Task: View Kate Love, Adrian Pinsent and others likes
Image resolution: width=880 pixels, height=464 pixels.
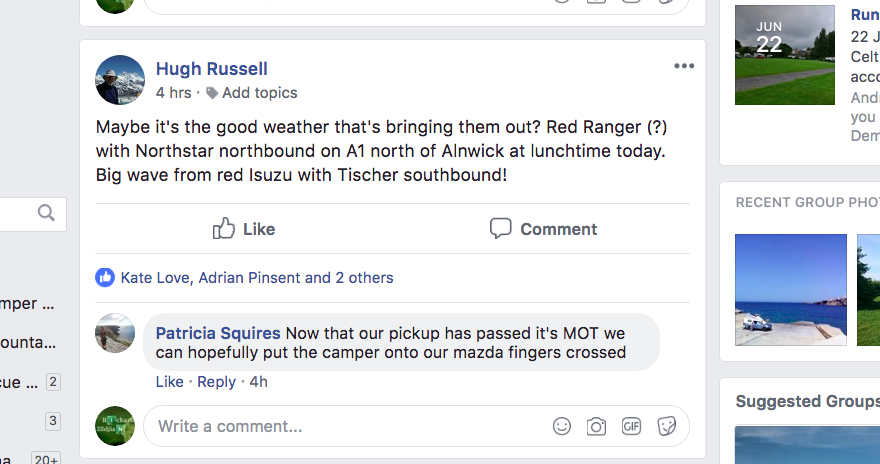Action: click(x=257, y=278)
